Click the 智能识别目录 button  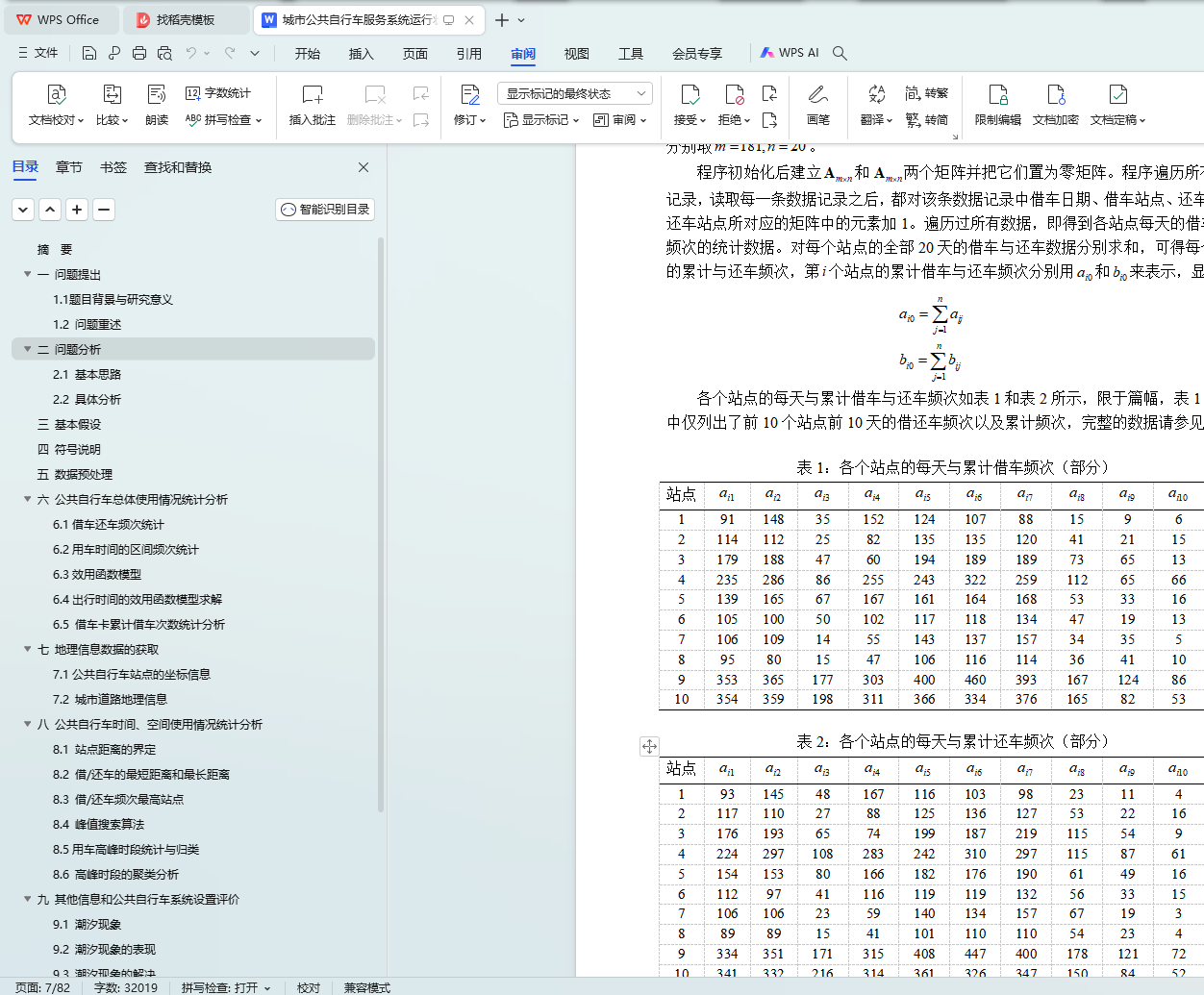pos(325,210)
